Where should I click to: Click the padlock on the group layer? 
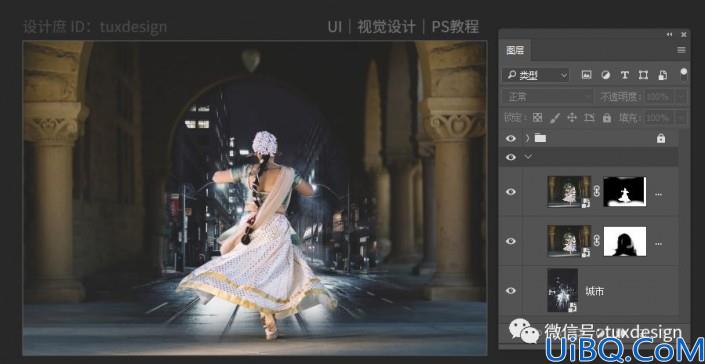click(660, 138)
